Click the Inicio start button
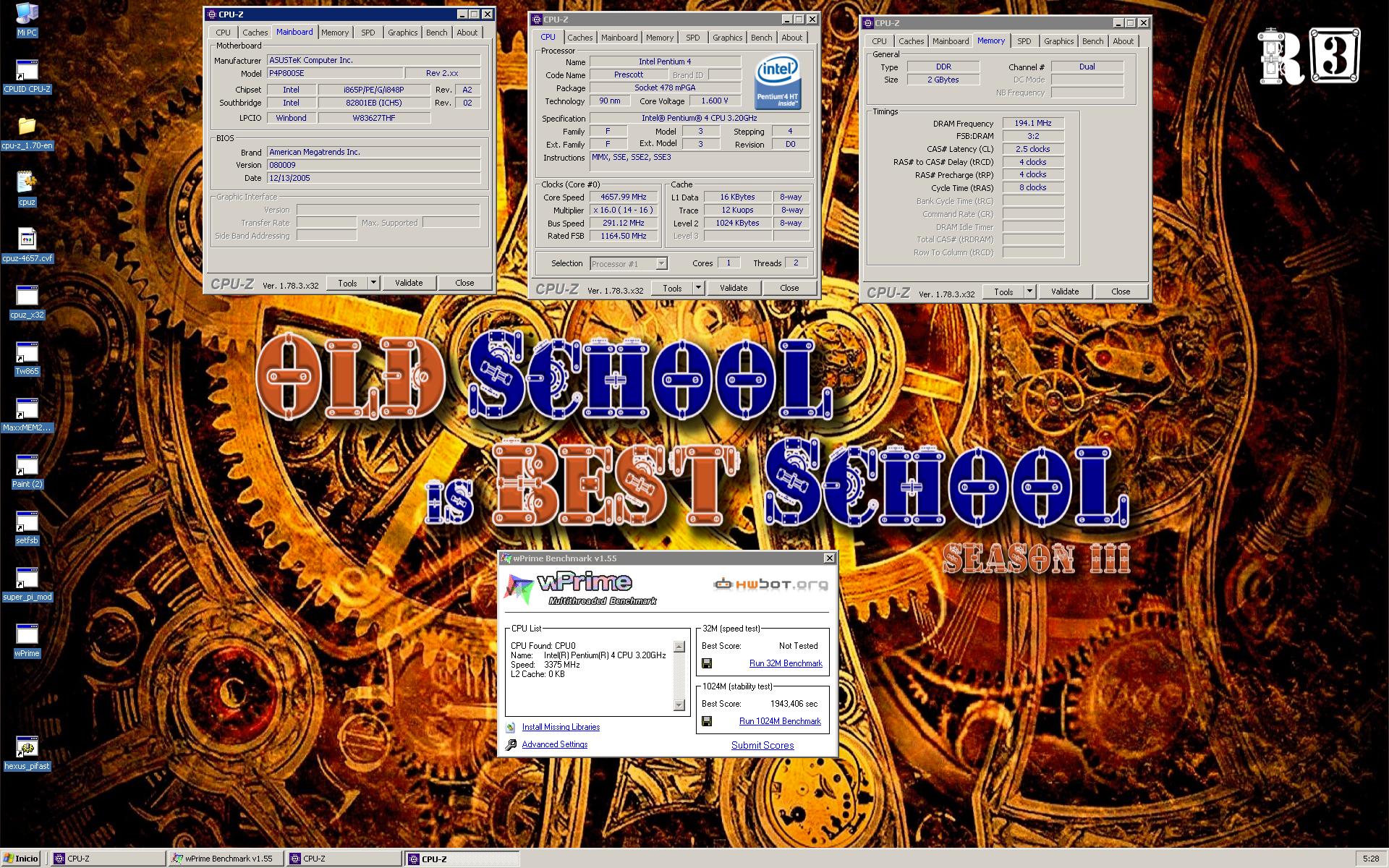The height and width of the screenshot is (868, 1389). (x=22, y=859)
